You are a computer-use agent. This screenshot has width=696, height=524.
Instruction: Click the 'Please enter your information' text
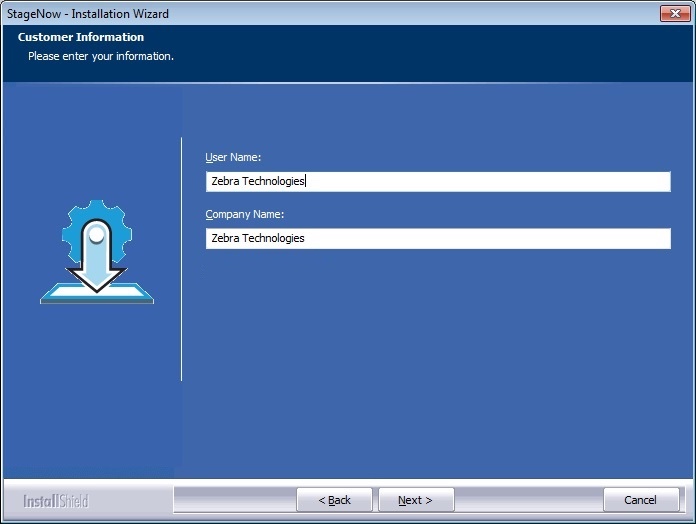click(x=101, y=56)
